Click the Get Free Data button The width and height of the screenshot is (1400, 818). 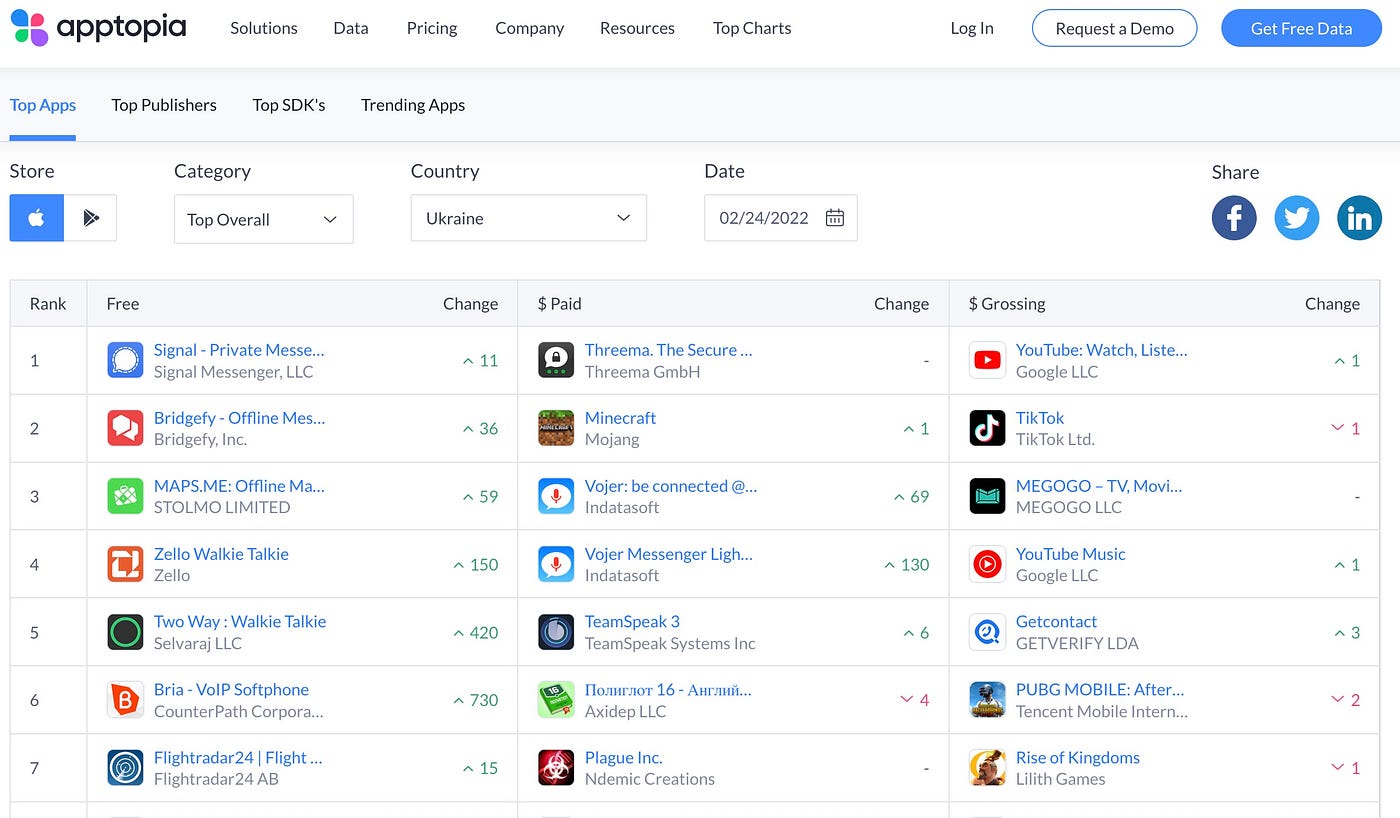coord(1301,28)
